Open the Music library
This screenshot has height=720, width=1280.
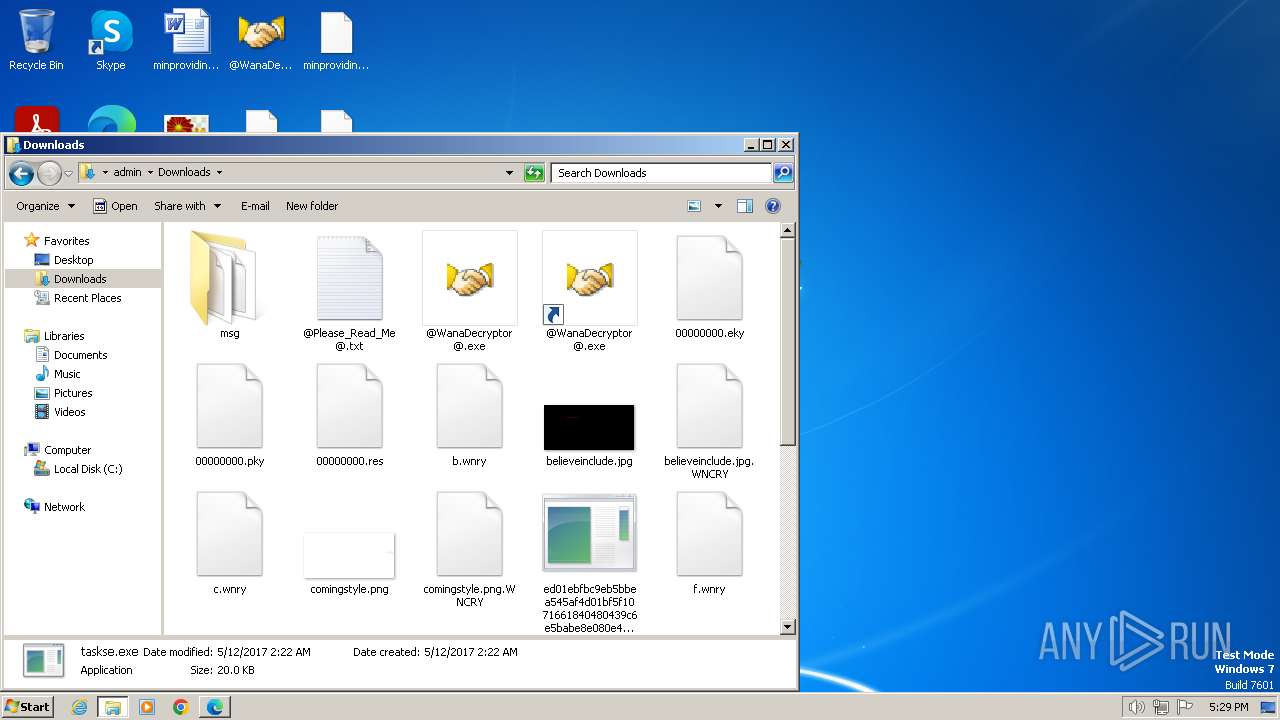57,374
